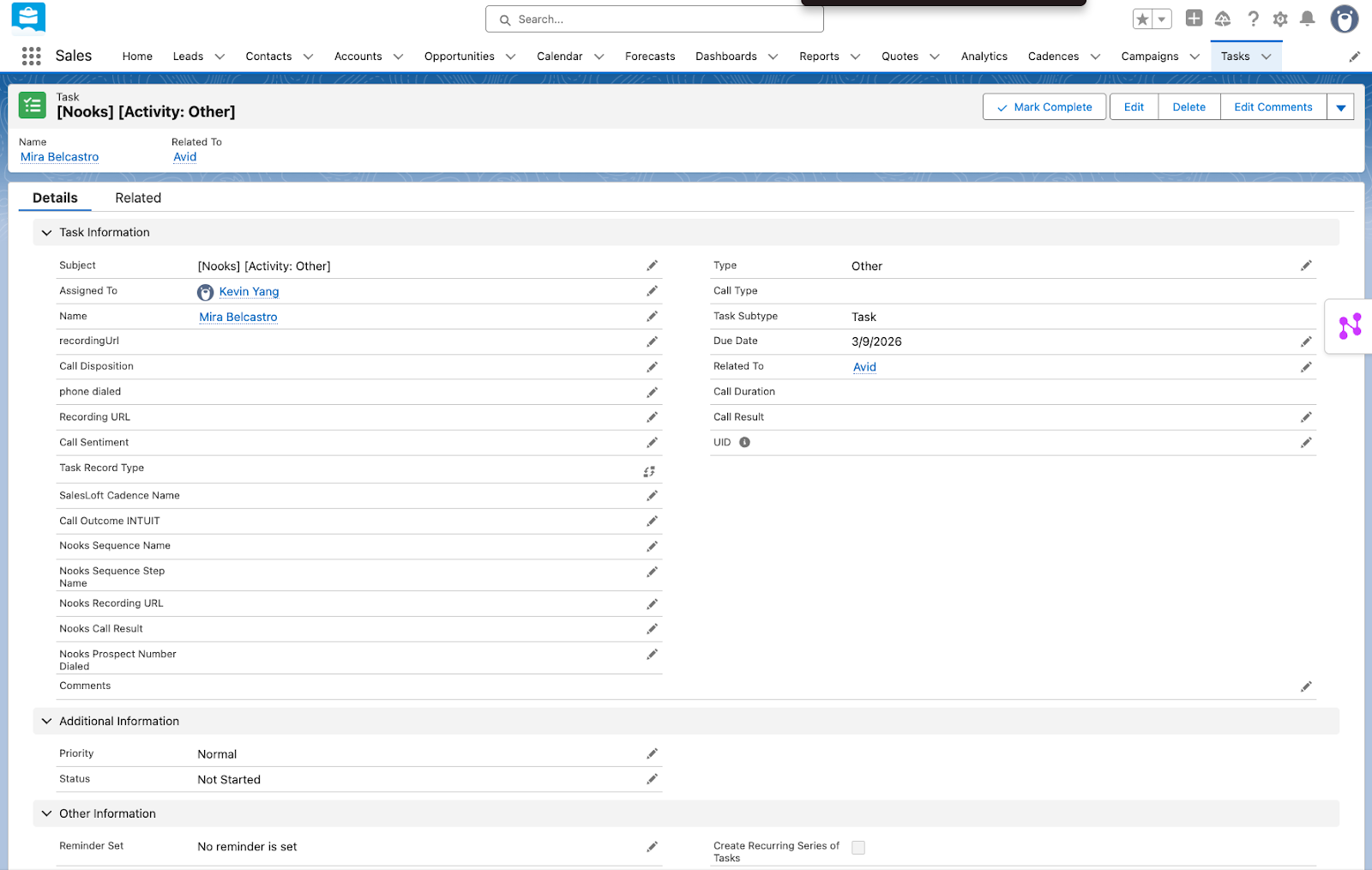
Task: Select the Details tab
Action: coord(55,198)
